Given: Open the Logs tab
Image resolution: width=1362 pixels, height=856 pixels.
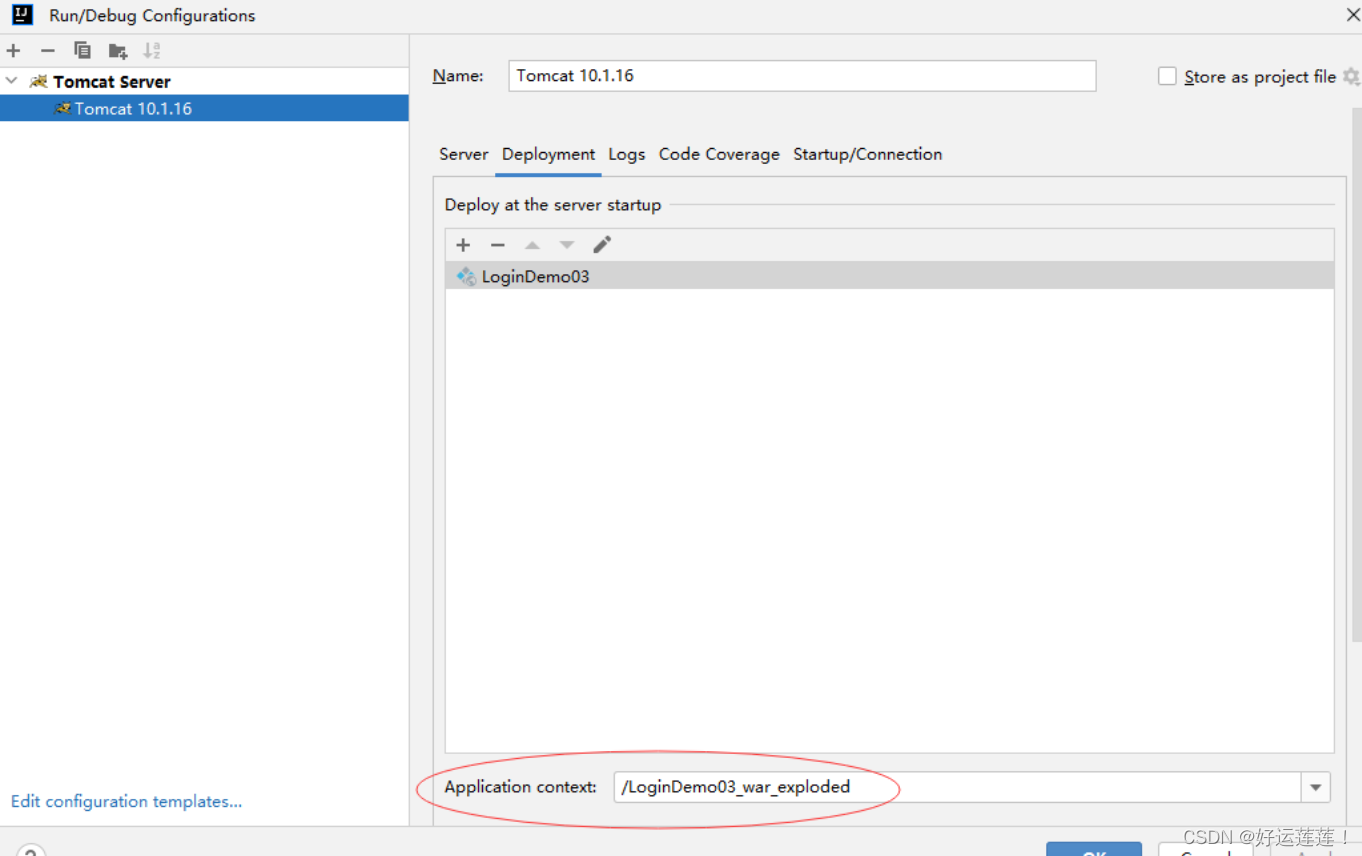Looking at the screenshot, I should (627, 154).
